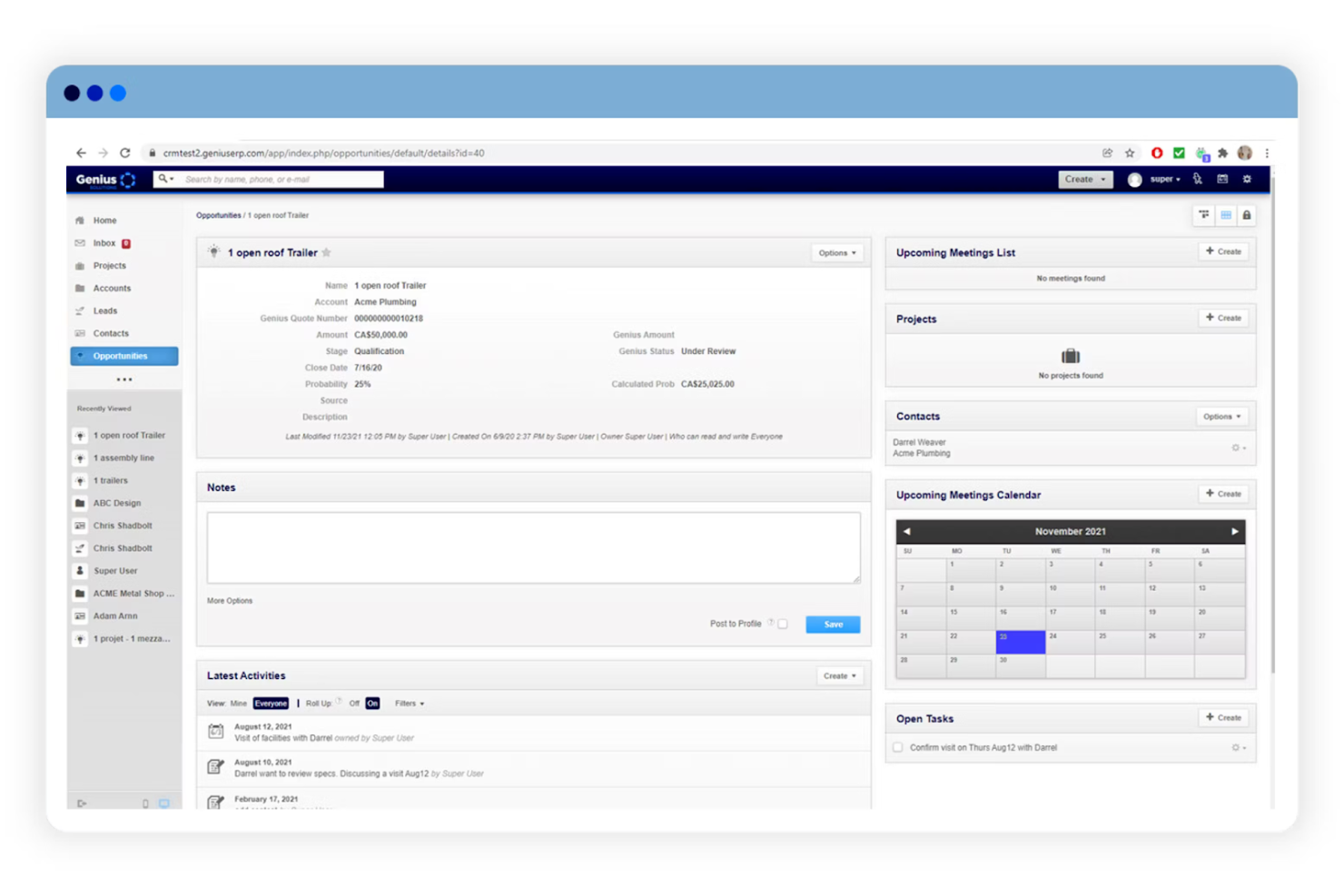Click the lock icon above the opportunity panel
The height and width of the screenshot is (896, 1344).
pyautogui.click(x=1245, y=215)
